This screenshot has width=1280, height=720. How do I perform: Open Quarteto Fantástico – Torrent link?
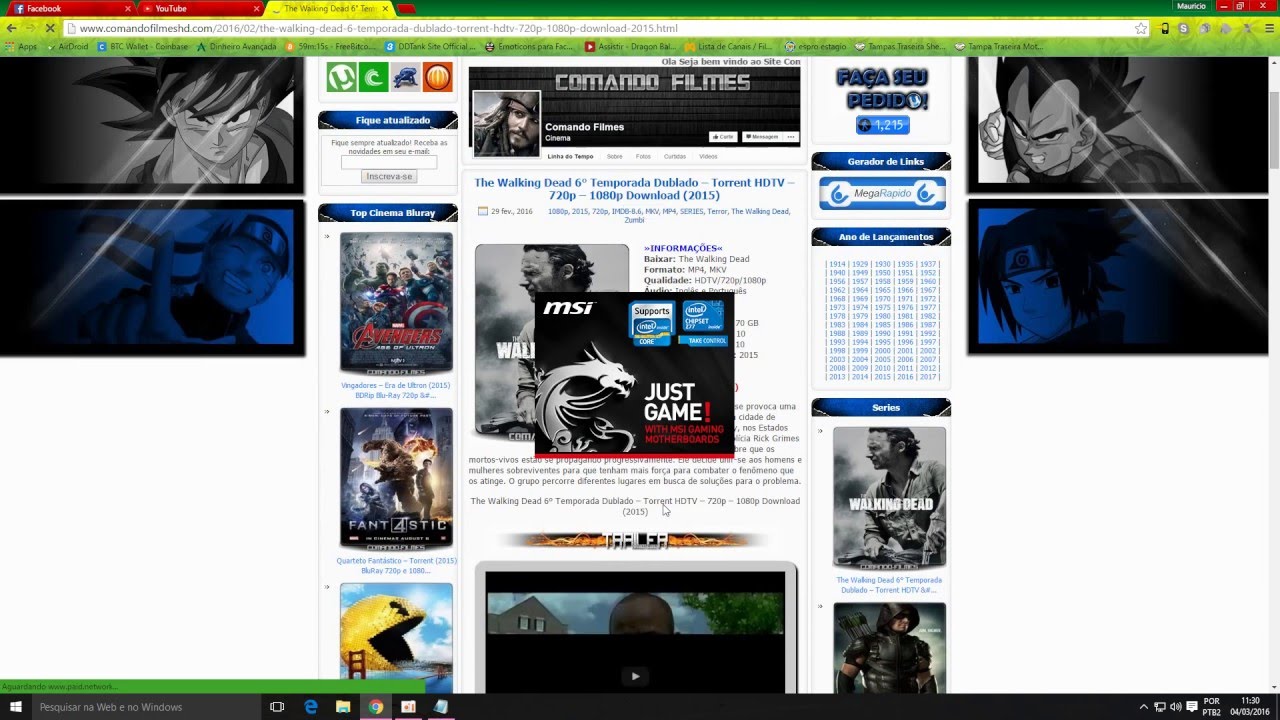click(395, 565)
